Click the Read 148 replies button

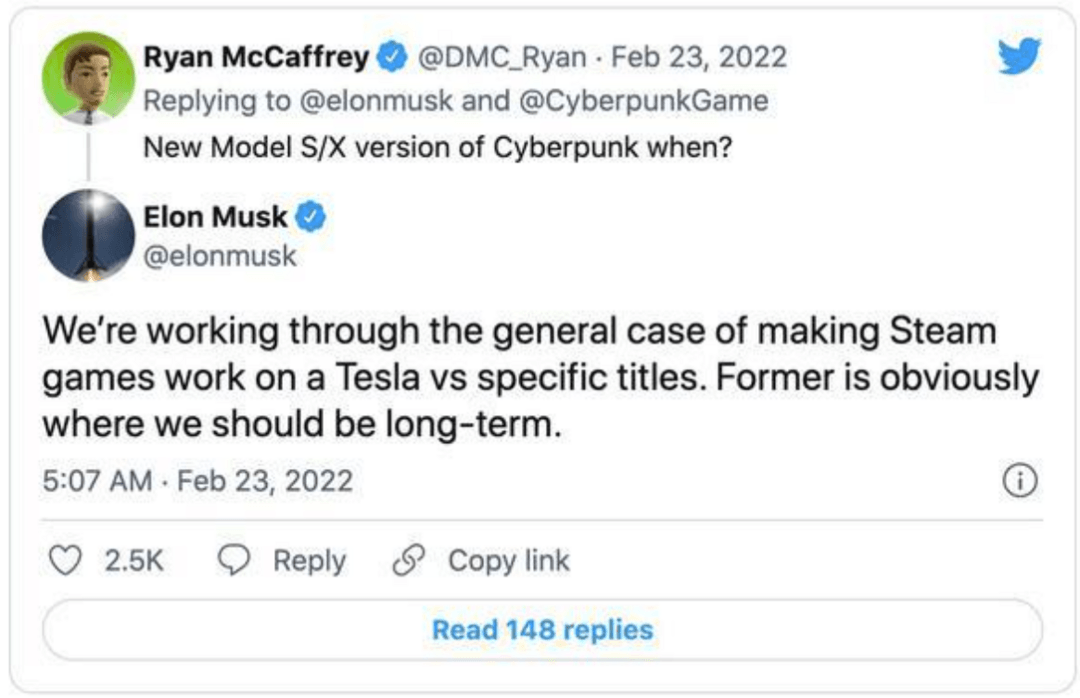point(542,630)
